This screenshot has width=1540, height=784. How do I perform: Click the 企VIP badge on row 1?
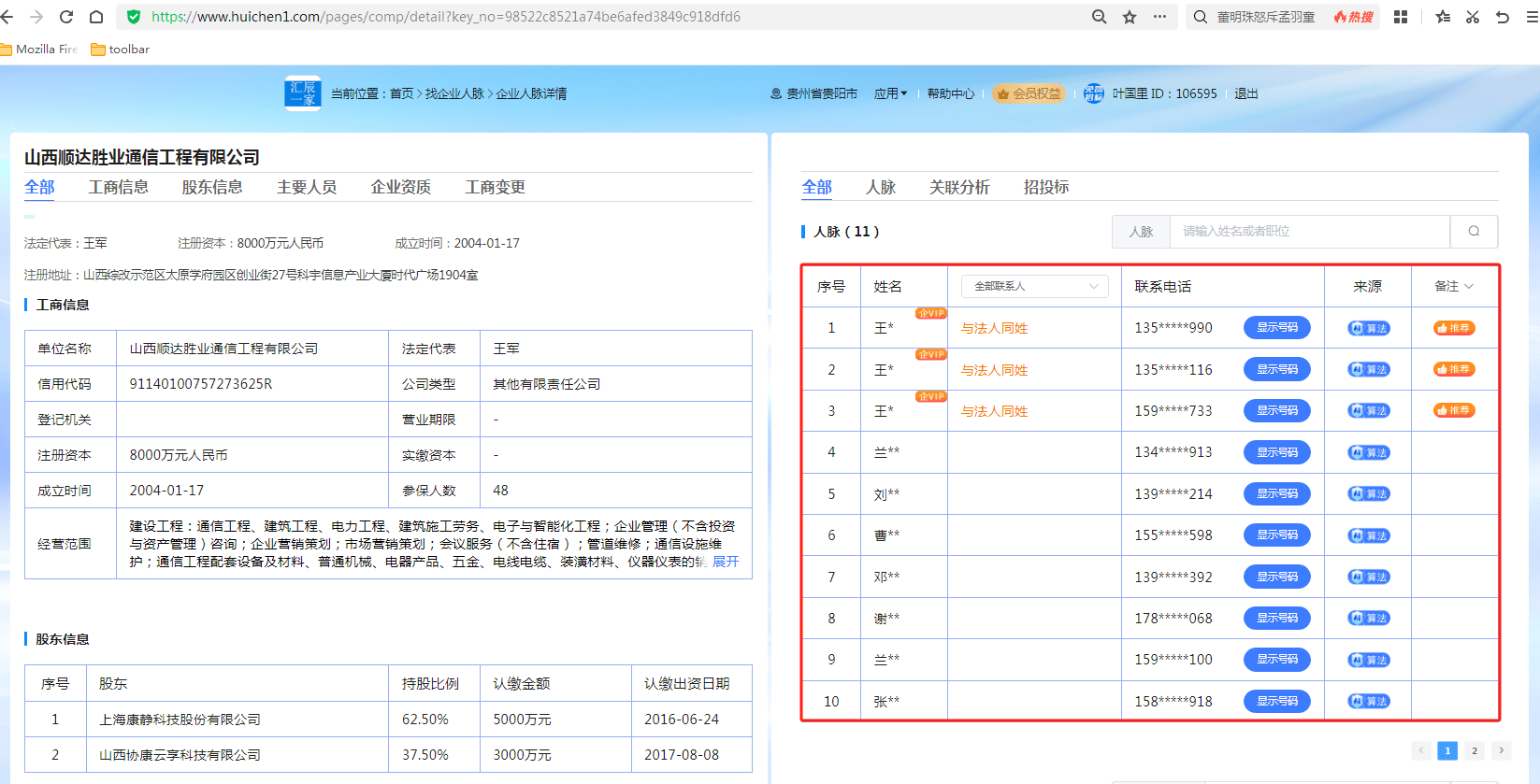click(x=931, y=313)
